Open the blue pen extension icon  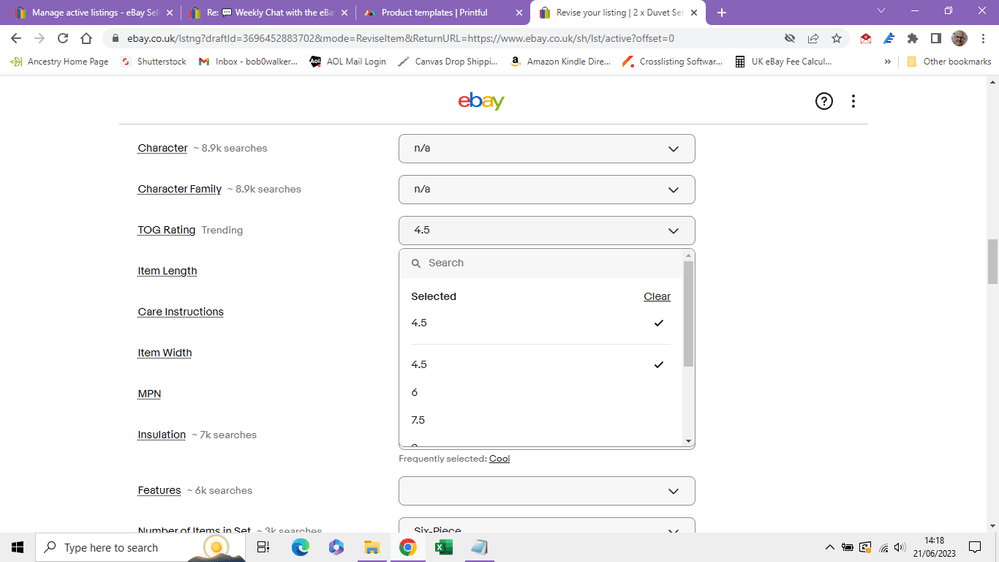pos(889,38)
